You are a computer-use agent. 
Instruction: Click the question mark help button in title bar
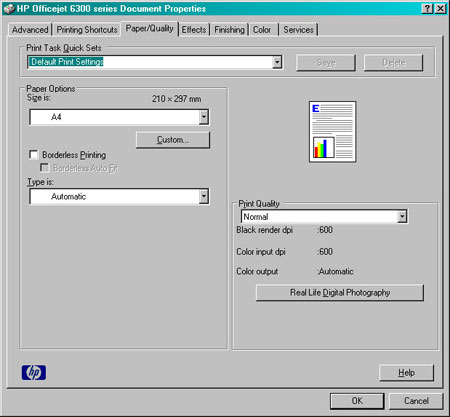point(427,8)
